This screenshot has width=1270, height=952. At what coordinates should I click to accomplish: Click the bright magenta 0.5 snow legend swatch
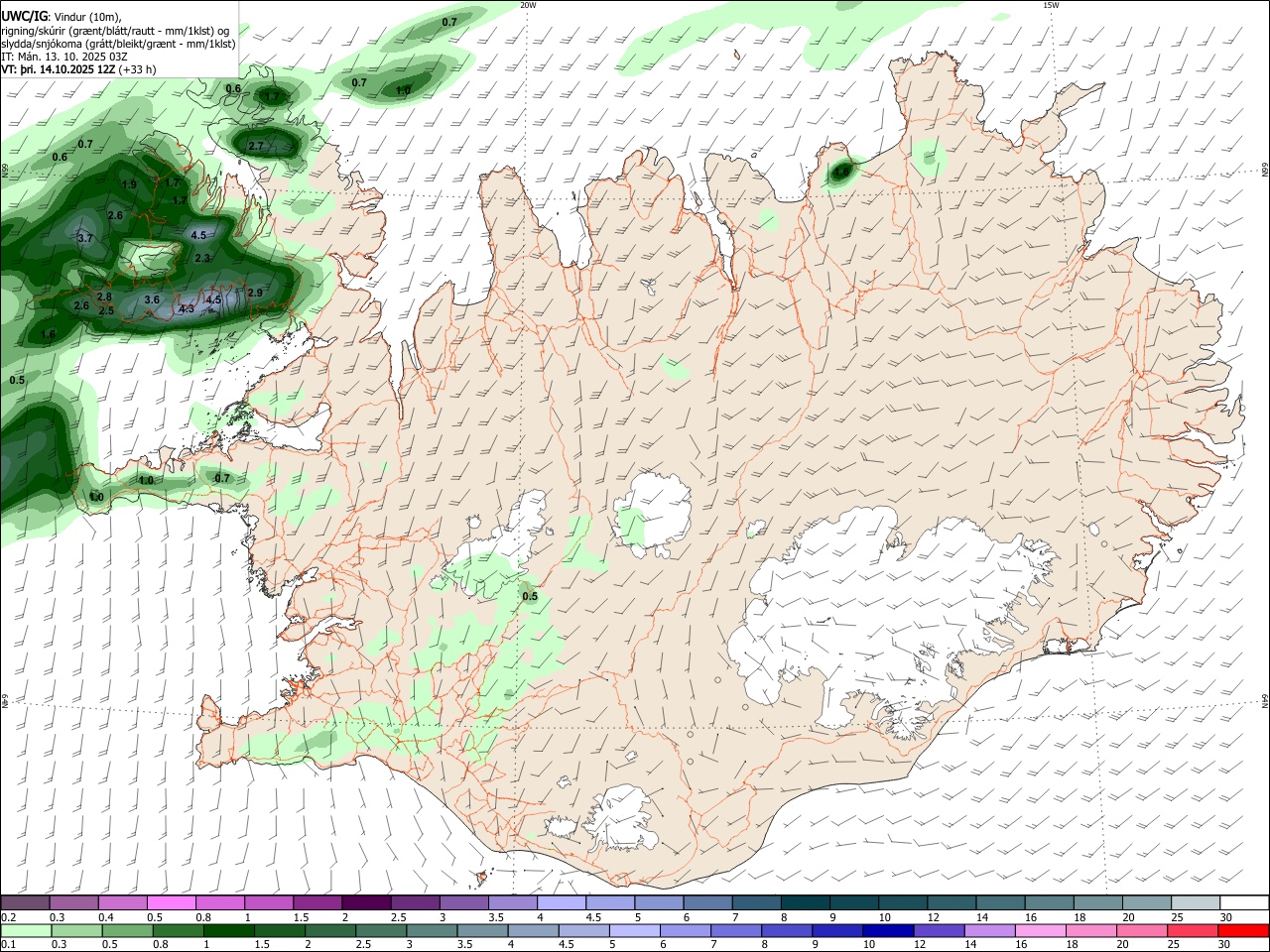171,903
